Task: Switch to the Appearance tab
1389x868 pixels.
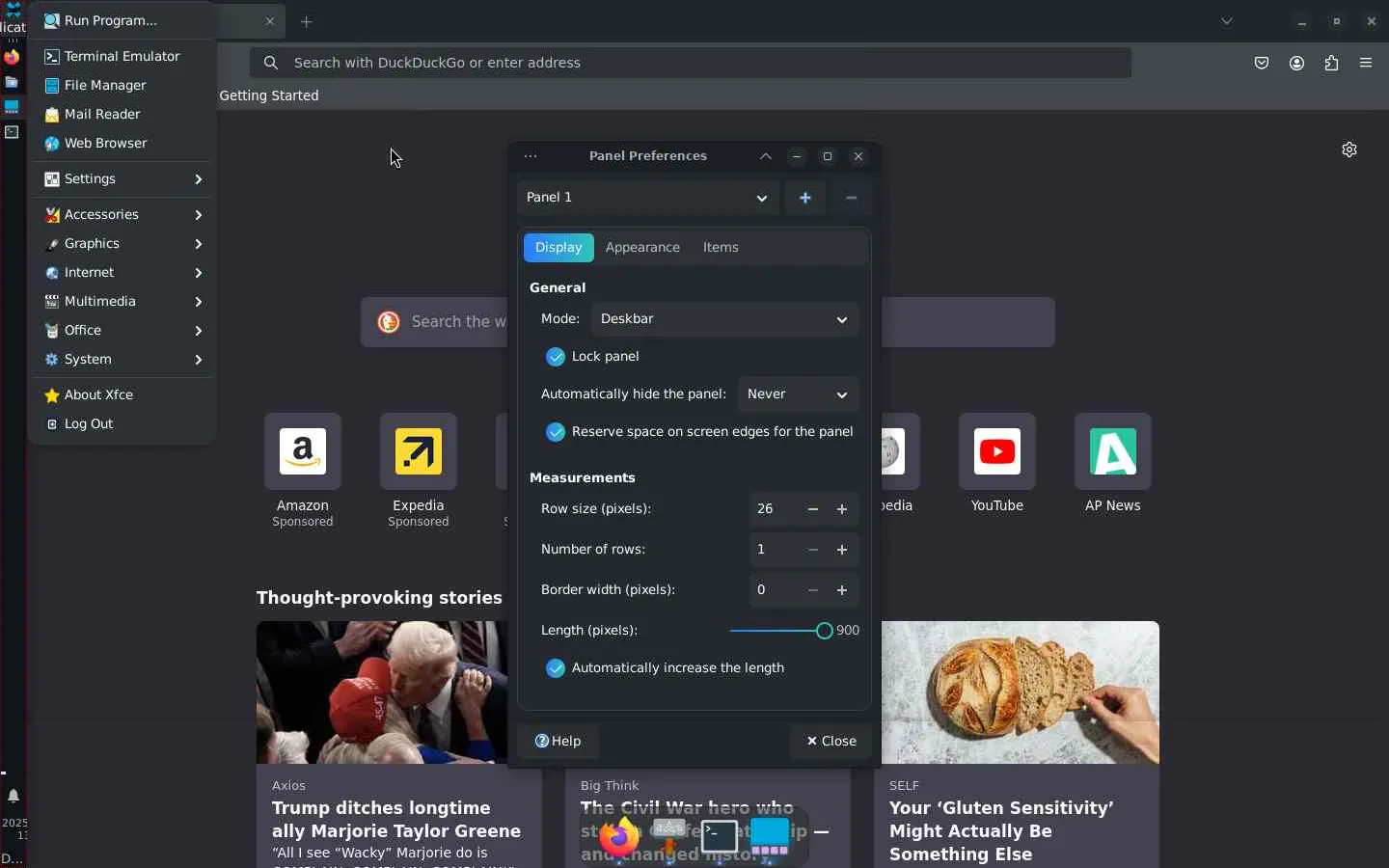Action: click(x=642, y=248)
